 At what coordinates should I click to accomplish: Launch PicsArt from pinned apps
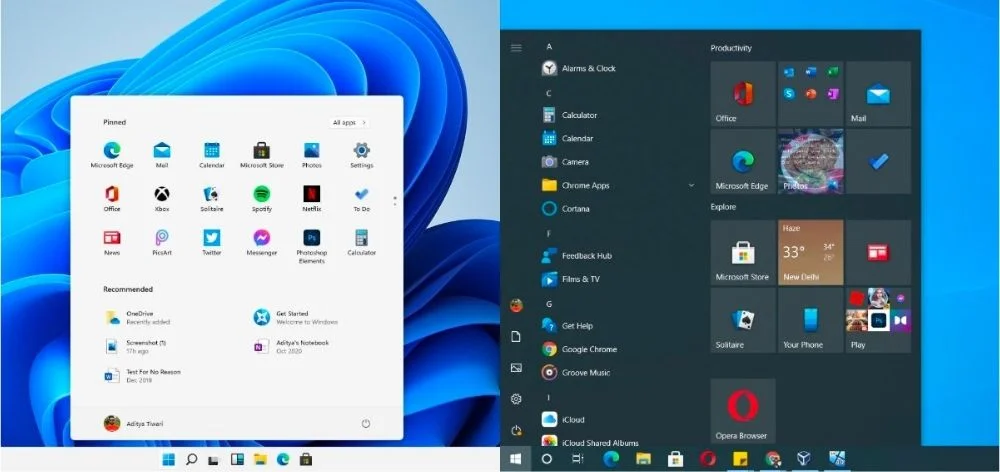tap(162, 242)
